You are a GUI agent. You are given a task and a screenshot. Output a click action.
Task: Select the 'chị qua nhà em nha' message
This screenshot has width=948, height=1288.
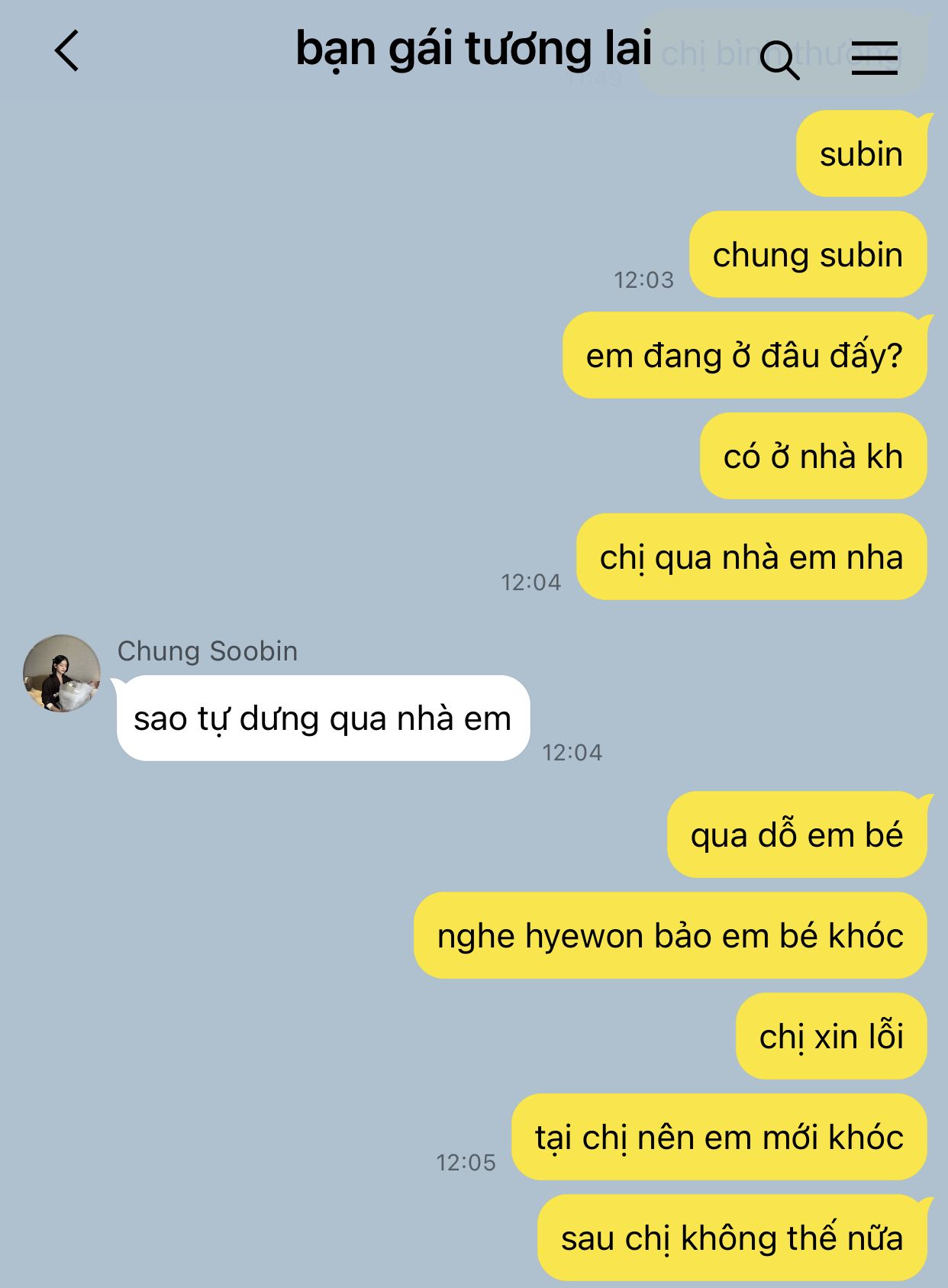tap(751, 557)
